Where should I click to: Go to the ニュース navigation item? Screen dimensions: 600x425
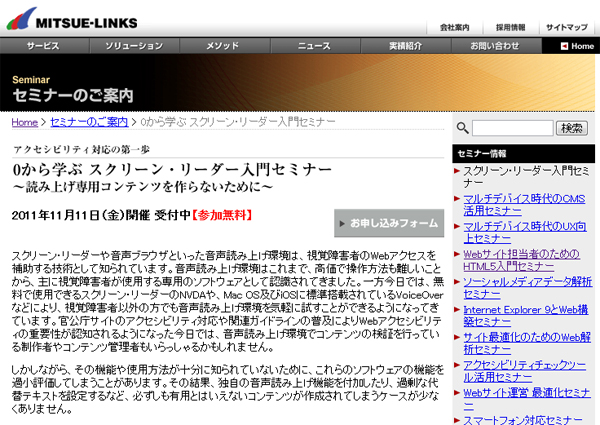coord(314,46)
